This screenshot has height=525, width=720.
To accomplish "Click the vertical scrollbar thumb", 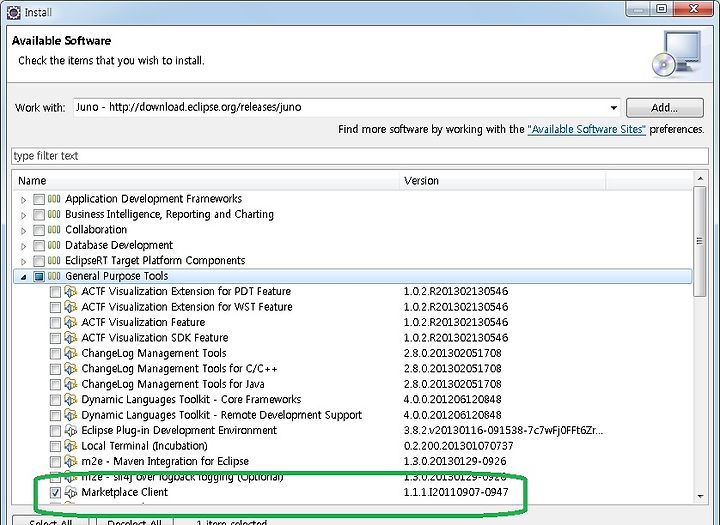I will pyautogui.click(x=700, y=242).
